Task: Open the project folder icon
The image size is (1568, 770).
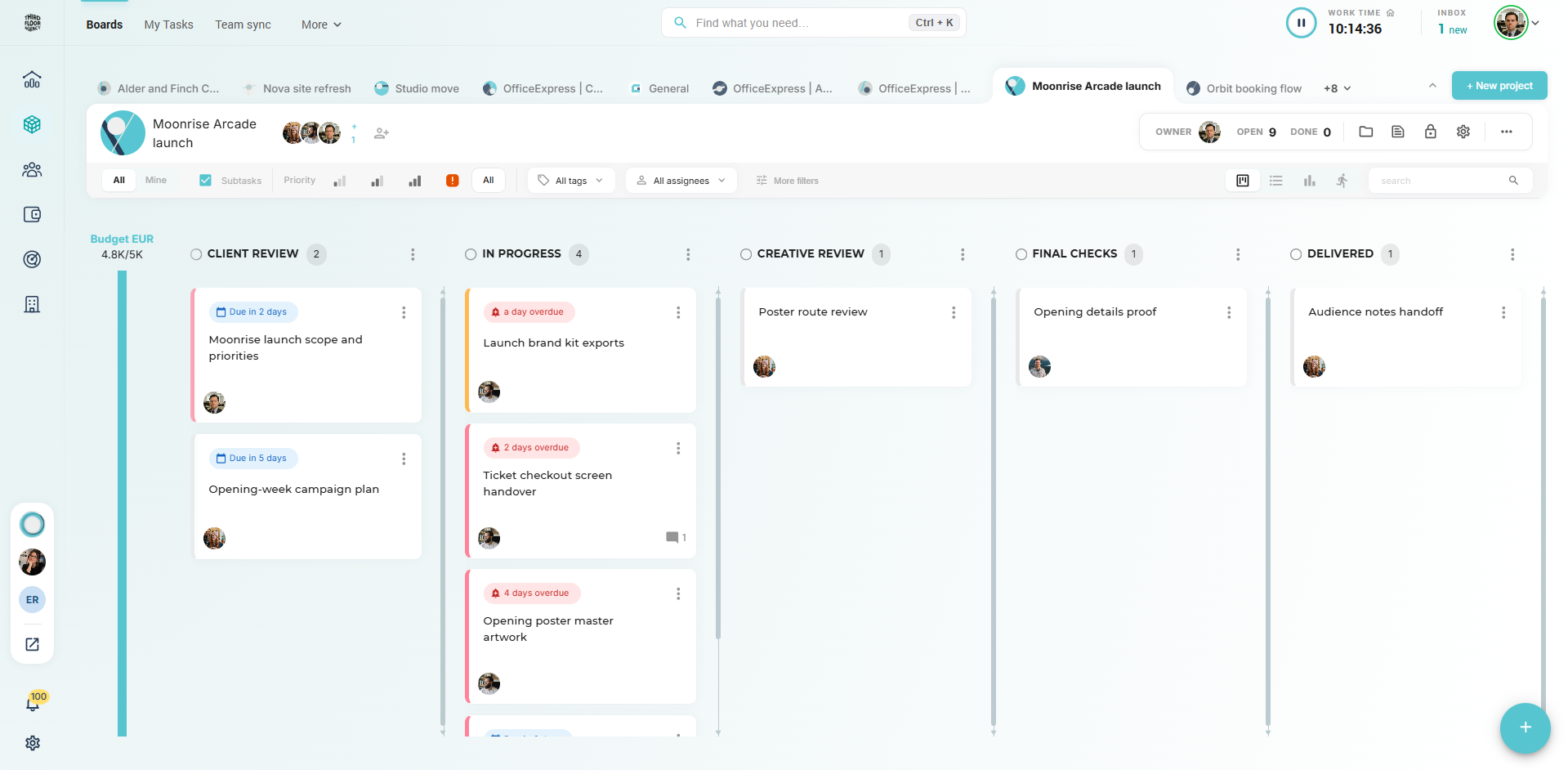Action: click(1365, 132)
